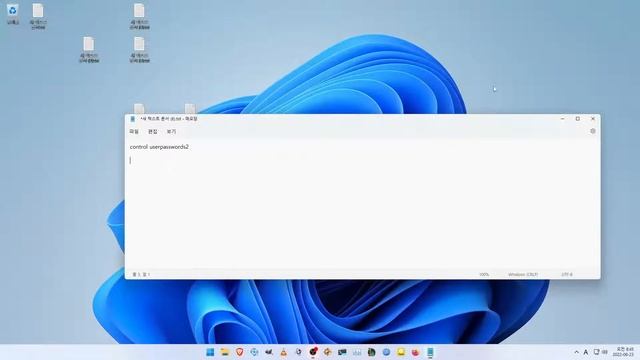Screen dimensions: 640x360
Task: Minimize the Notepad window
Action: (x=562, y=119)
